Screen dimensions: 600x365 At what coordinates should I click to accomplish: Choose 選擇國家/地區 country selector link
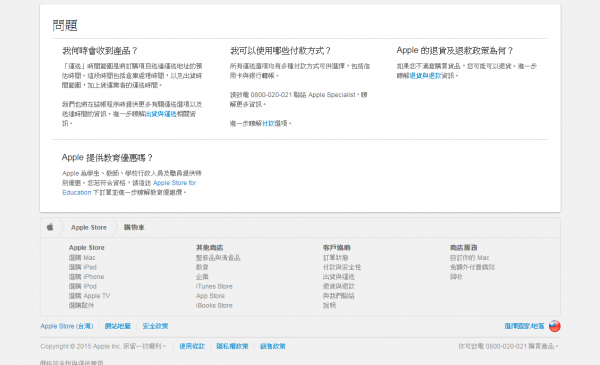(524, 326)
